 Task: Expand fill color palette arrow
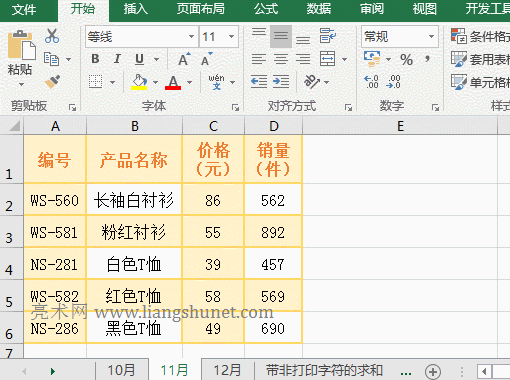pos(155,82)
